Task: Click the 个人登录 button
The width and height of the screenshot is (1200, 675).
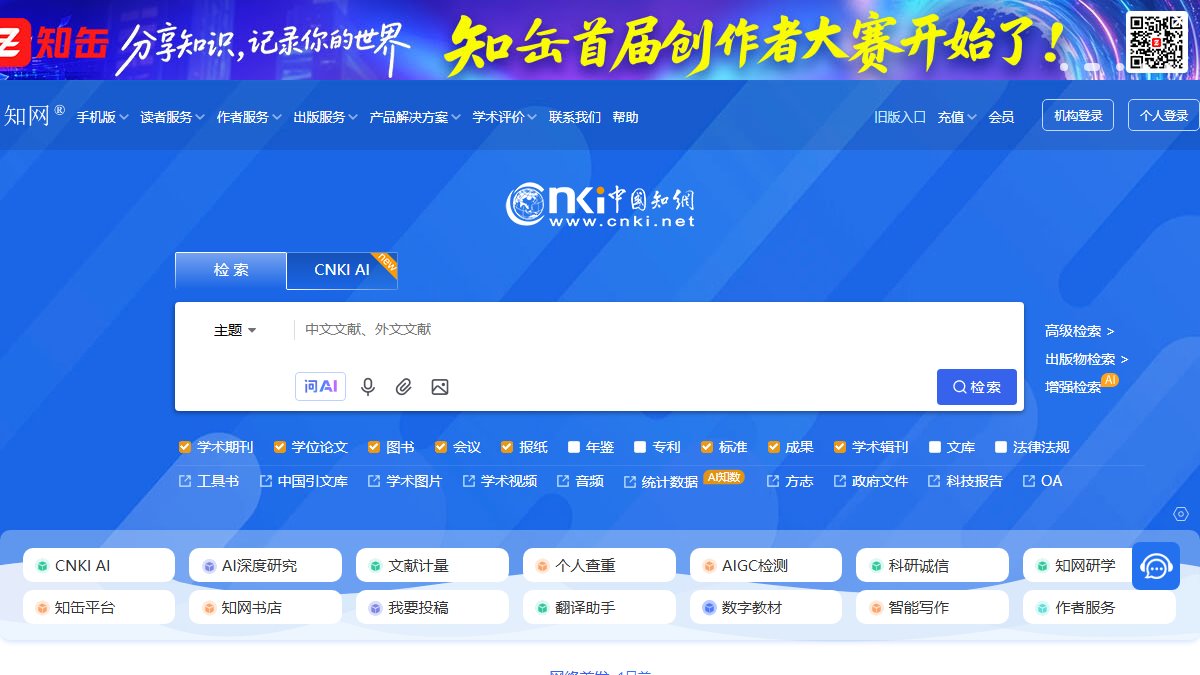Action: coord(1164,115)
